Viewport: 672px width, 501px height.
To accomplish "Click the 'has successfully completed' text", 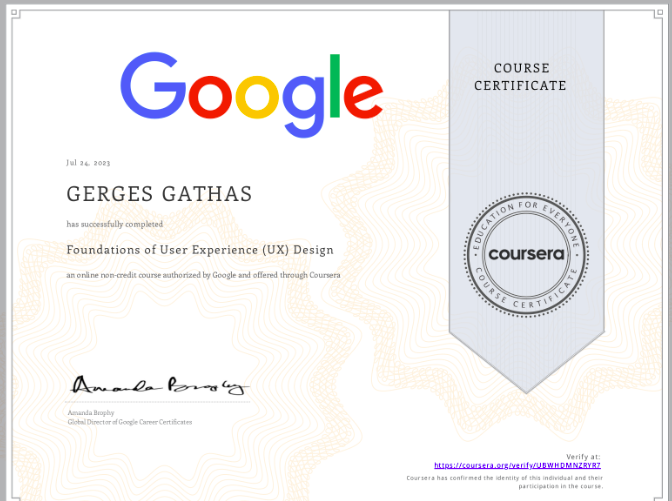I will tap(114, 224).
